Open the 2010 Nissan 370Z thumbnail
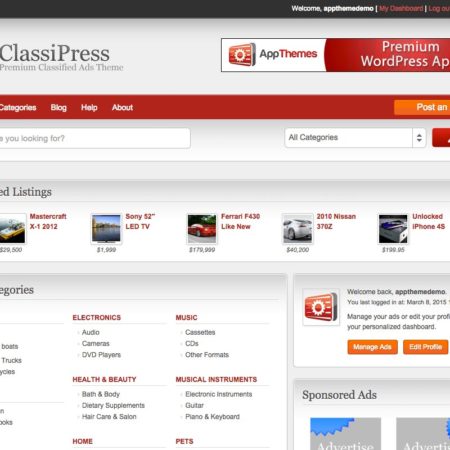450x450 pixels. pyautogui.click(x=297, y=228)
